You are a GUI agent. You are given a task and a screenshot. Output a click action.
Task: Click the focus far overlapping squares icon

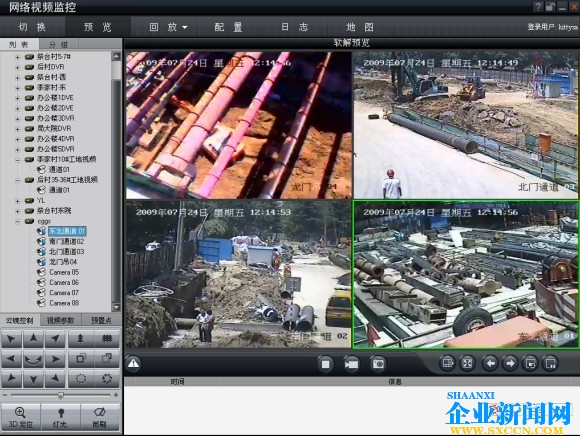(107, 359)
